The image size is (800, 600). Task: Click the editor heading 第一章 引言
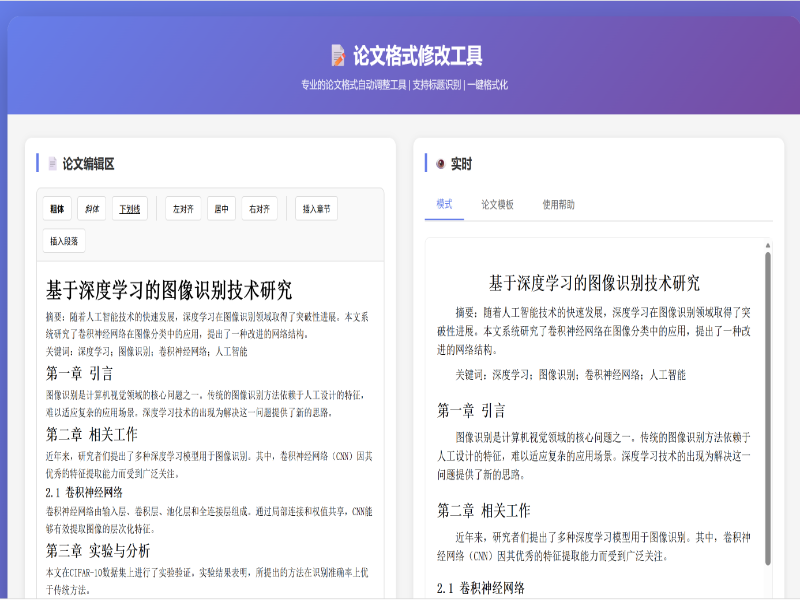(x=79, y=373)
